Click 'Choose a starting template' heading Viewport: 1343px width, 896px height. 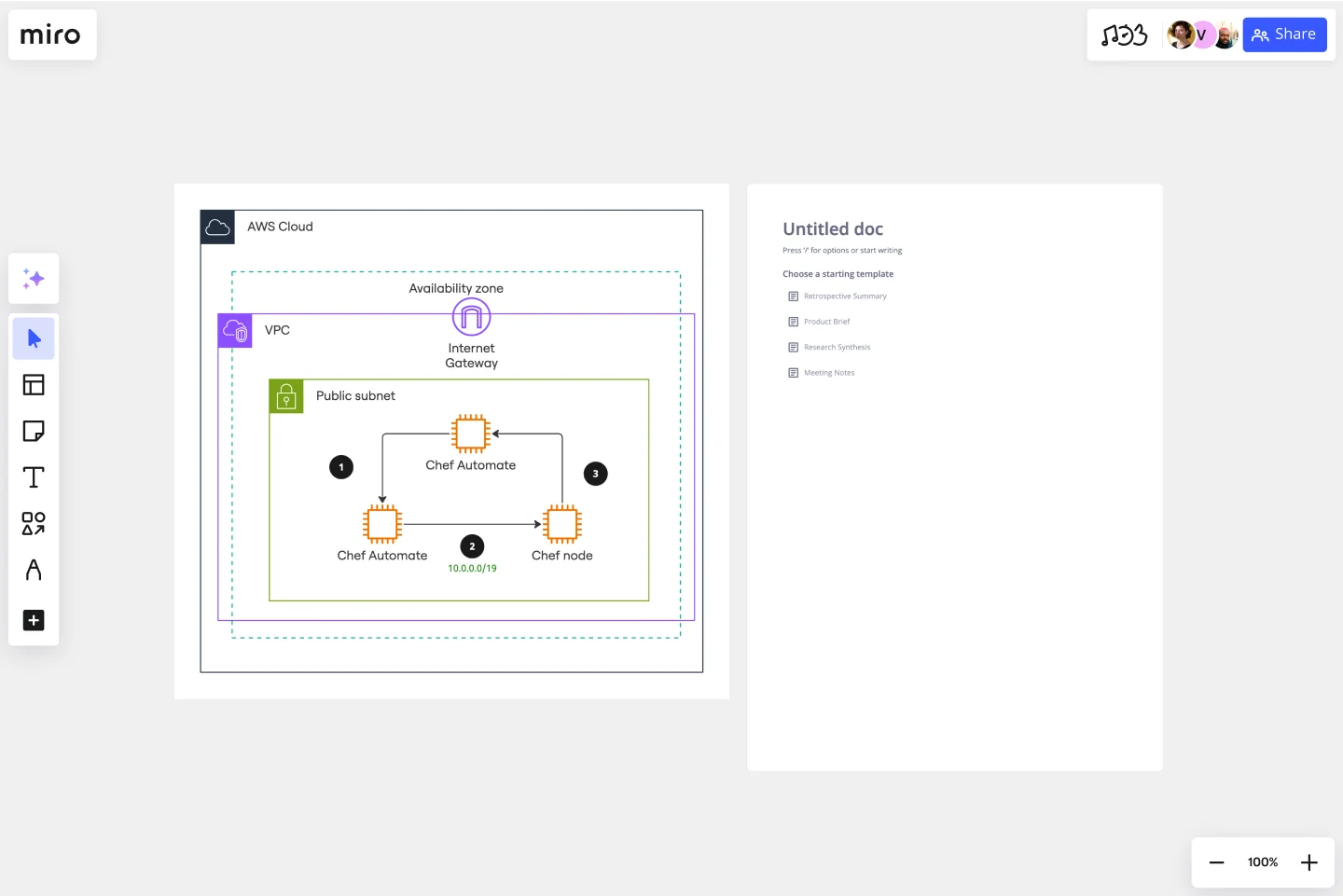coord(838,274)
